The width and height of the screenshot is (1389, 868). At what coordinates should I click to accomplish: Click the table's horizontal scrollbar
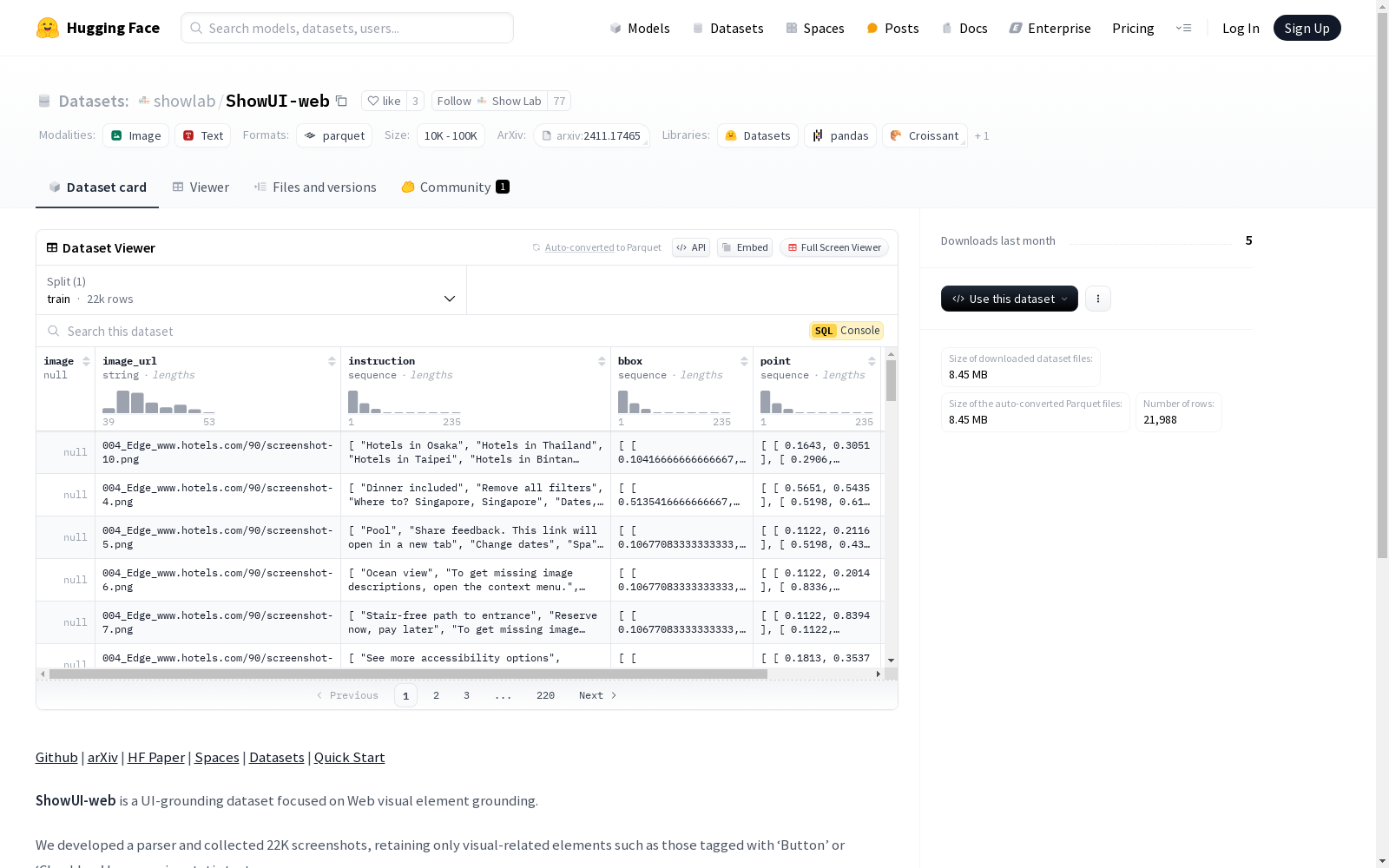coord(408,674)
